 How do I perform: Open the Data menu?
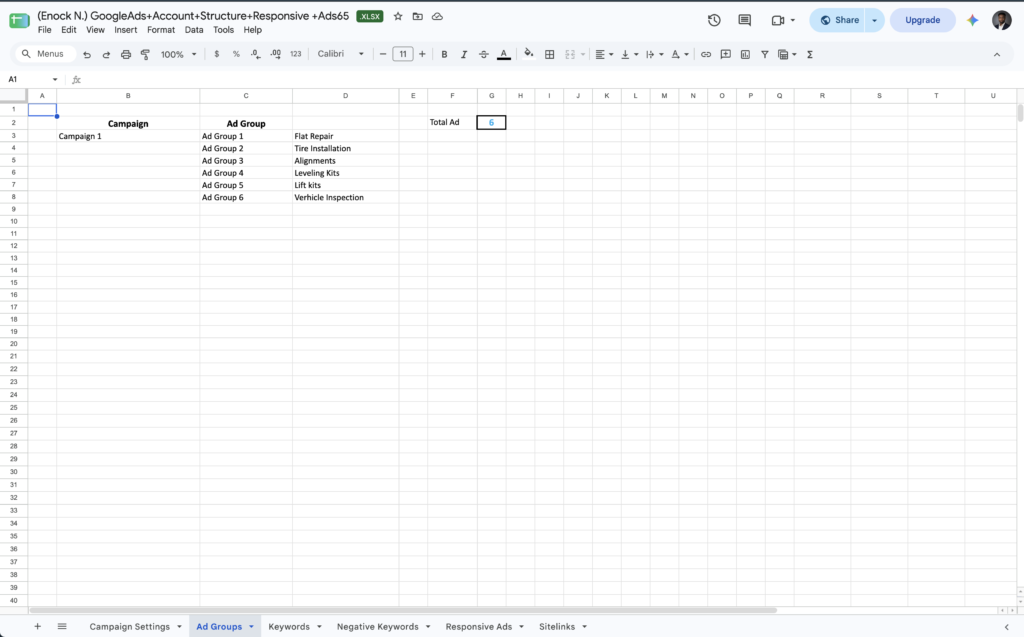click(194, 30)
